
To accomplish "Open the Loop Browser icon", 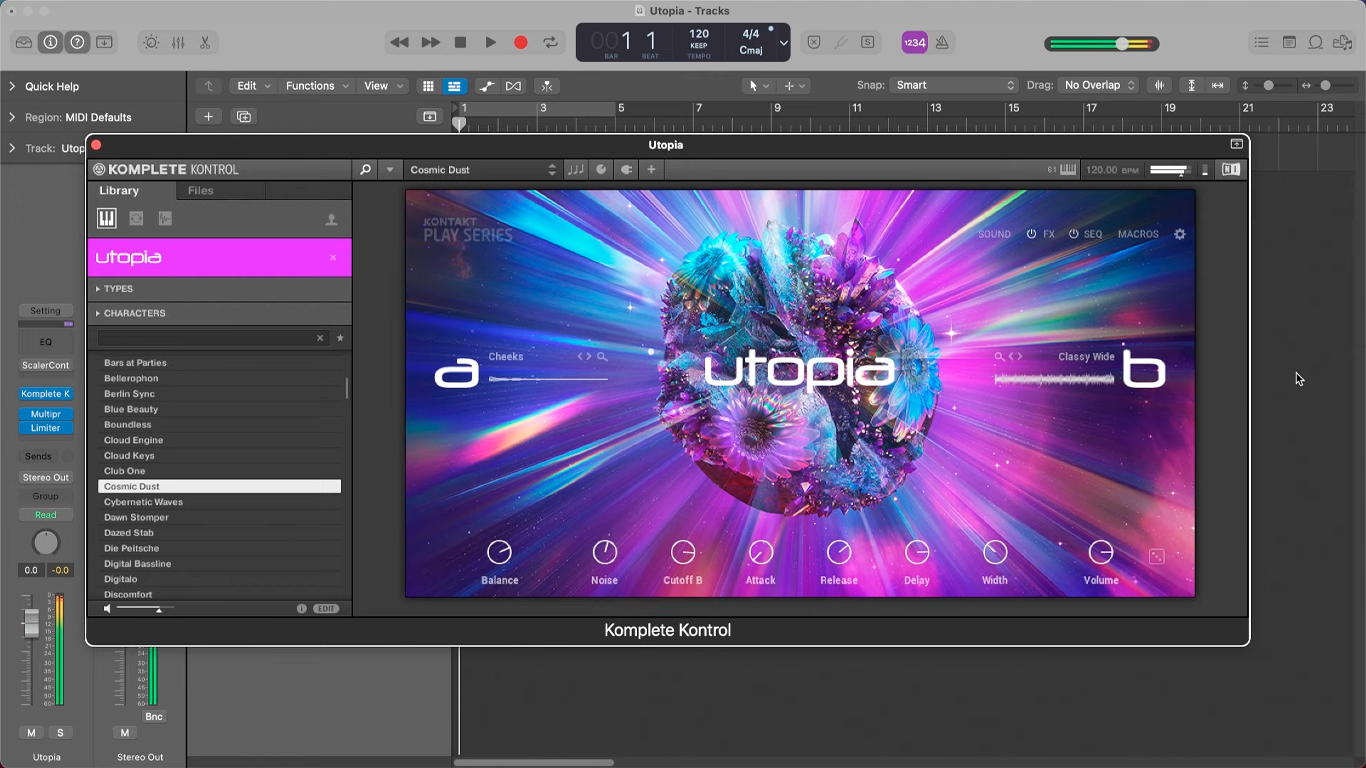I will coord(1316,43).
